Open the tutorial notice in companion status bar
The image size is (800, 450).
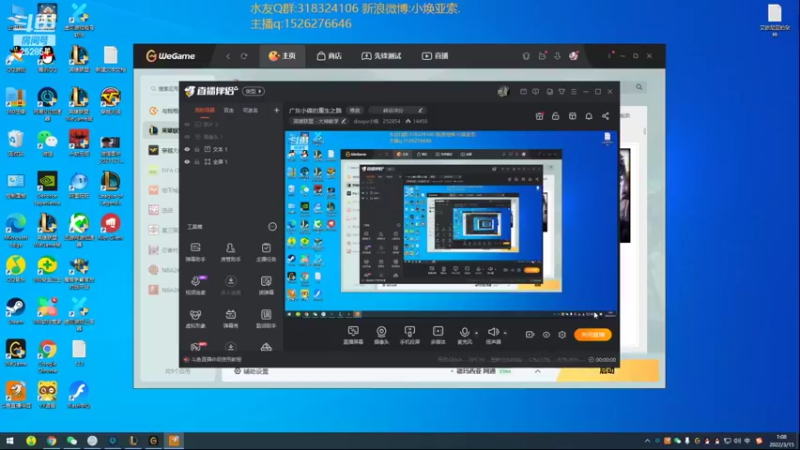click(x=213, y=360)
